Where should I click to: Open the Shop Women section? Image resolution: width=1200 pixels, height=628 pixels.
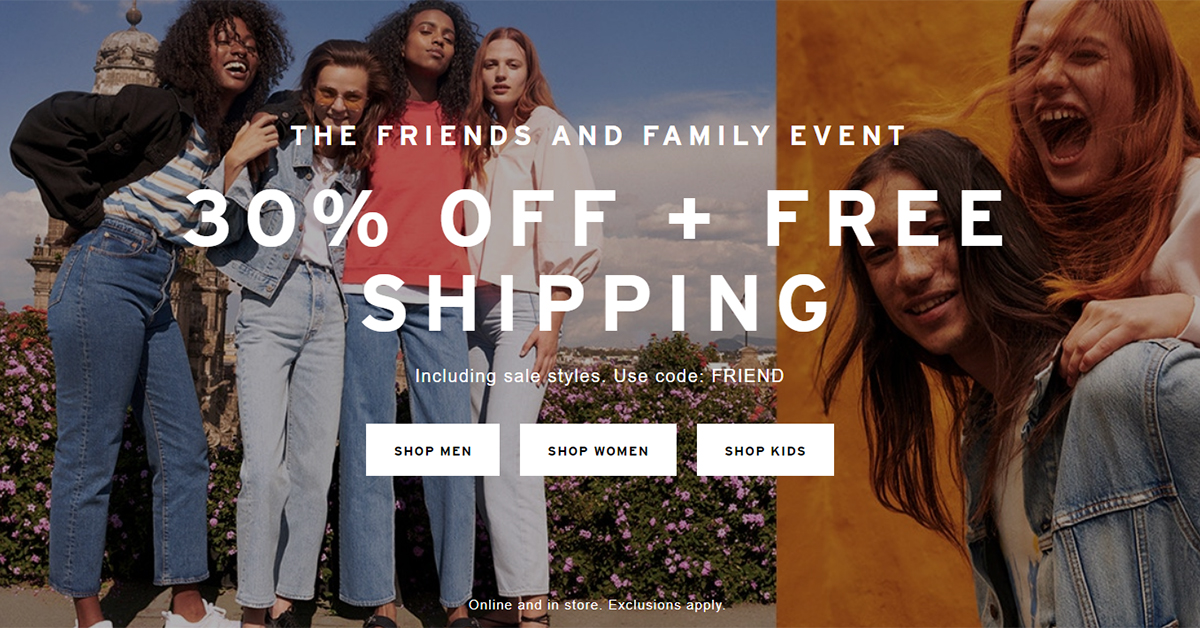tap(598, 450)
